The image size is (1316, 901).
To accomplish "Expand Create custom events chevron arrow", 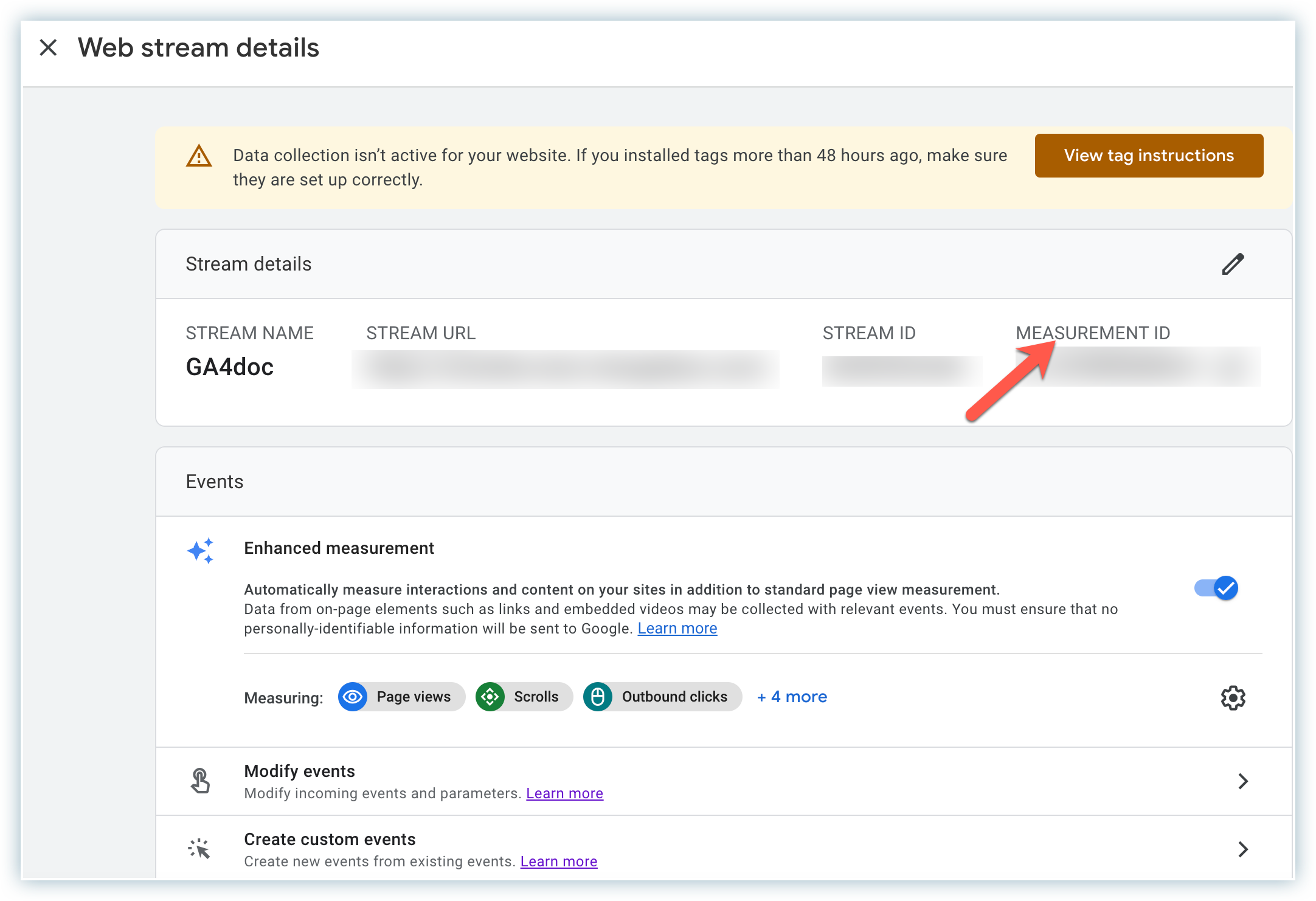I will [1242, 849].
